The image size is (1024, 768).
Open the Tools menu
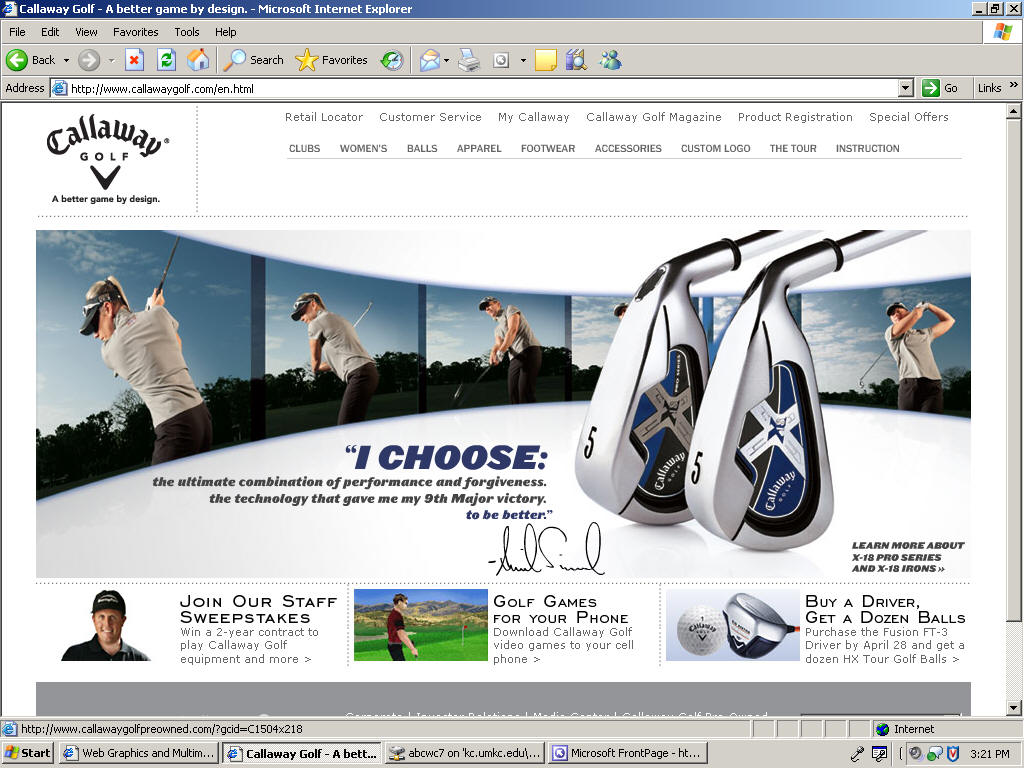187,32
